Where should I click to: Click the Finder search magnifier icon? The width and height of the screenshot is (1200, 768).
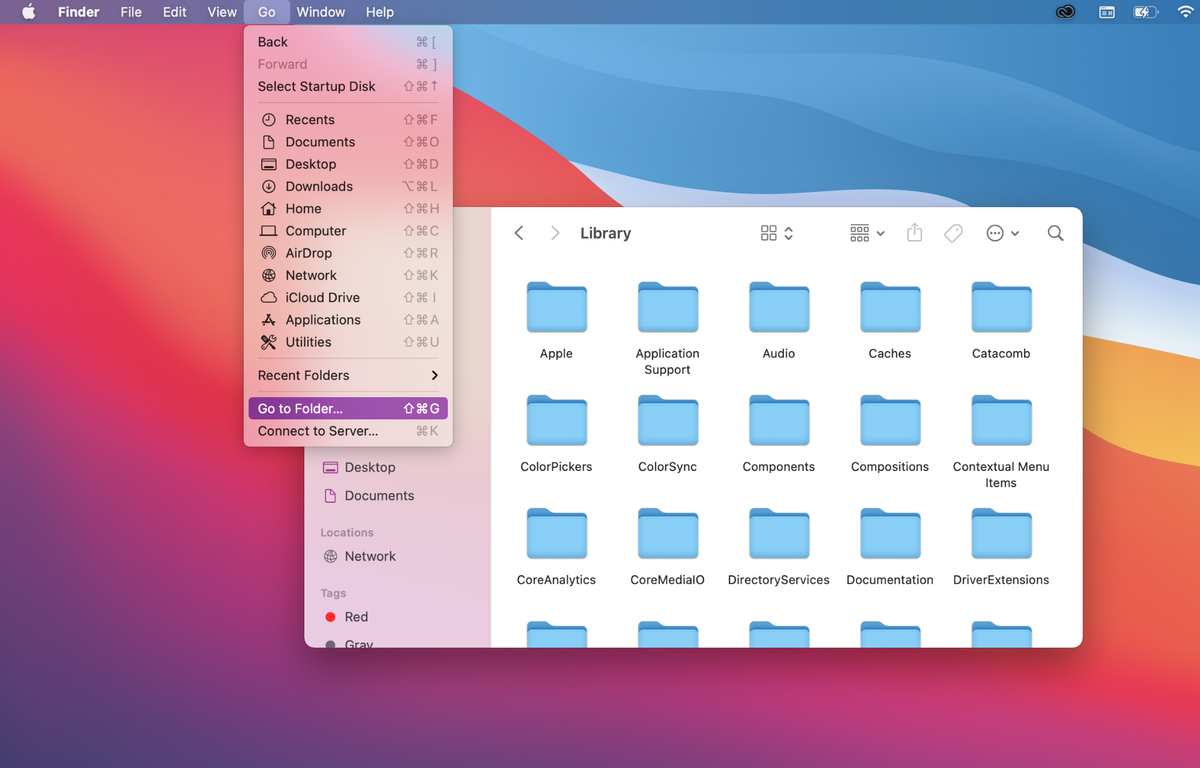click(x=1055, y=233)
